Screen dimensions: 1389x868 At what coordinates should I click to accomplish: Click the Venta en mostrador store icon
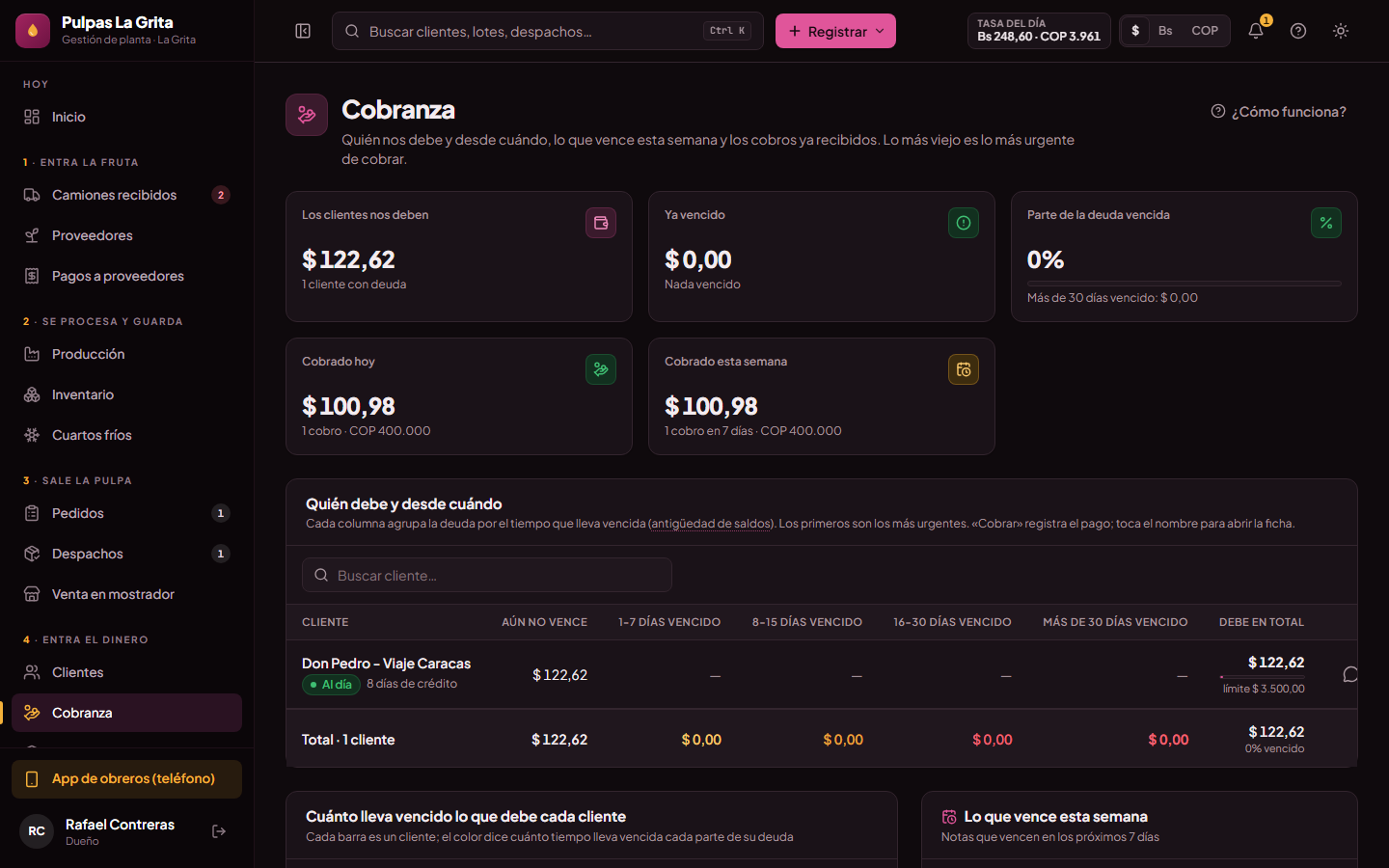tap(32, 594)
